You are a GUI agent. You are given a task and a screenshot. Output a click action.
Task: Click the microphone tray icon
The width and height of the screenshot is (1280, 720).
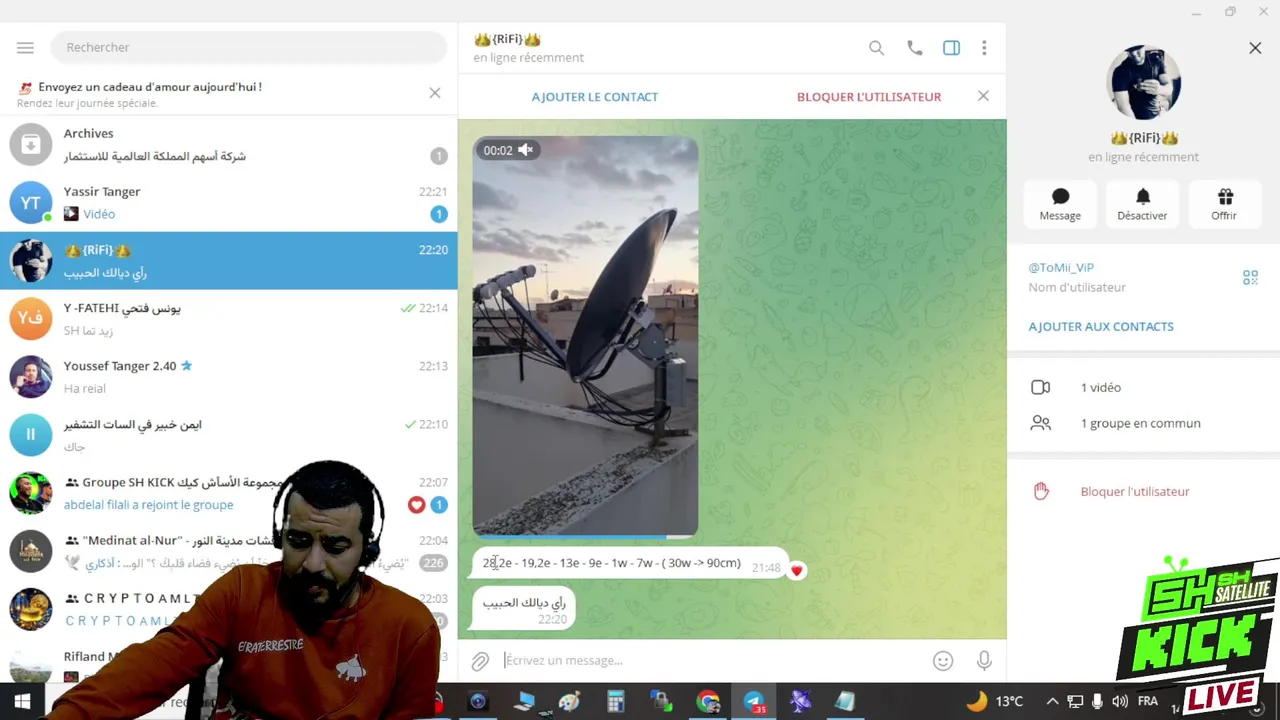pyautogui.click(x=1098, y=702)
